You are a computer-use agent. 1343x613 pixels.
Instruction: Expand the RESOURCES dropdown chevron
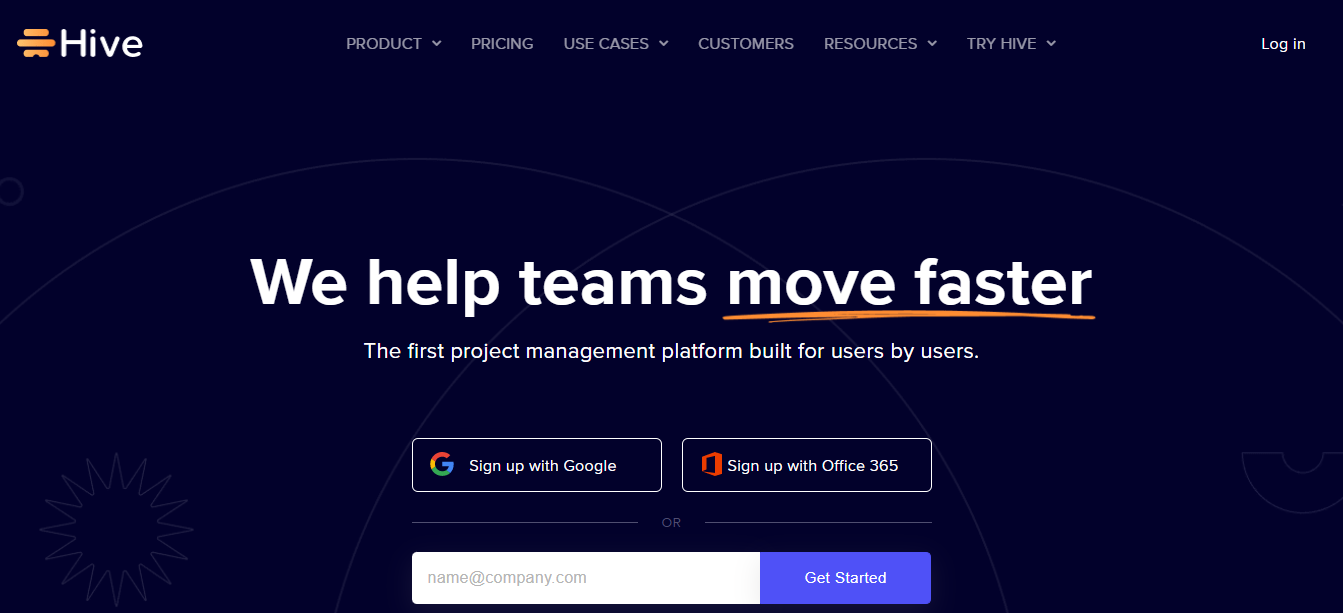(932, 44)
